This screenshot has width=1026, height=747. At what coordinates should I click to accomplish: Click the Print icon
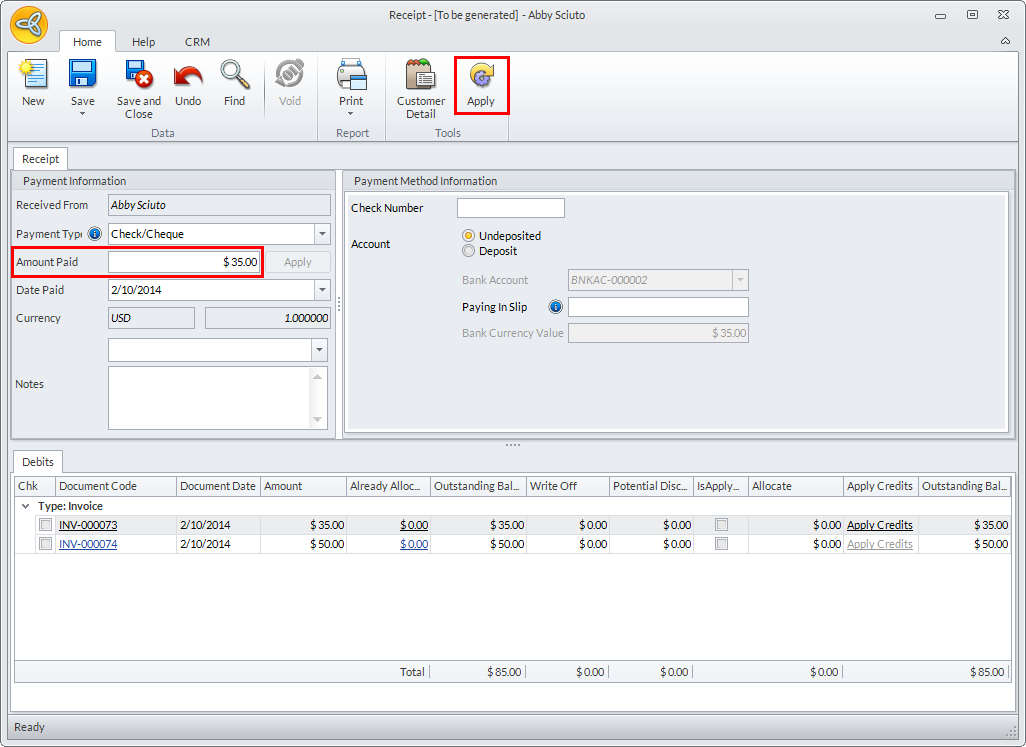[x=351, y=76]
